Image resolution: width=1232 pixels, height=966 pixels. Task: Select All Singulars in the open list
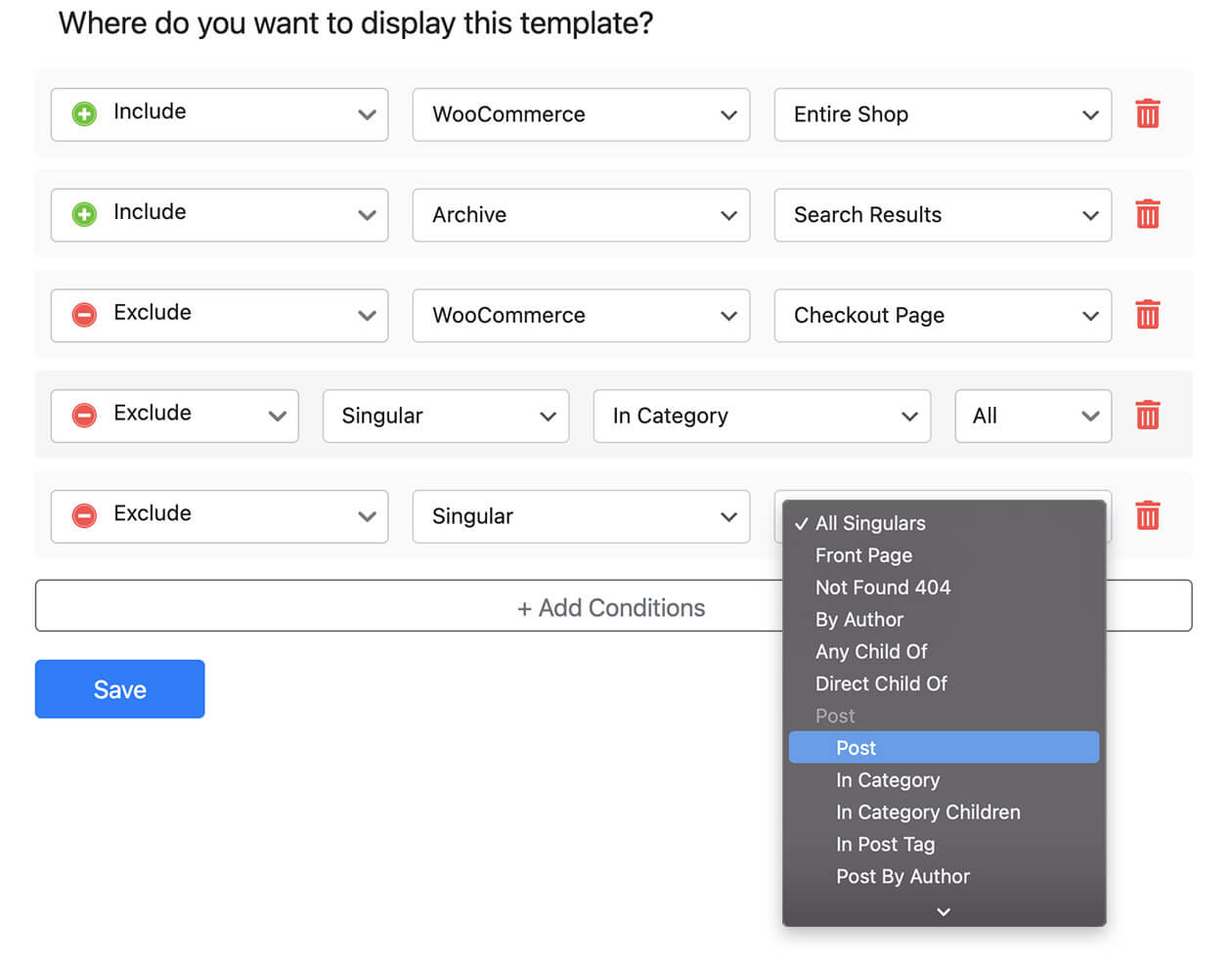pyautogui.click(x=945, y=524)
